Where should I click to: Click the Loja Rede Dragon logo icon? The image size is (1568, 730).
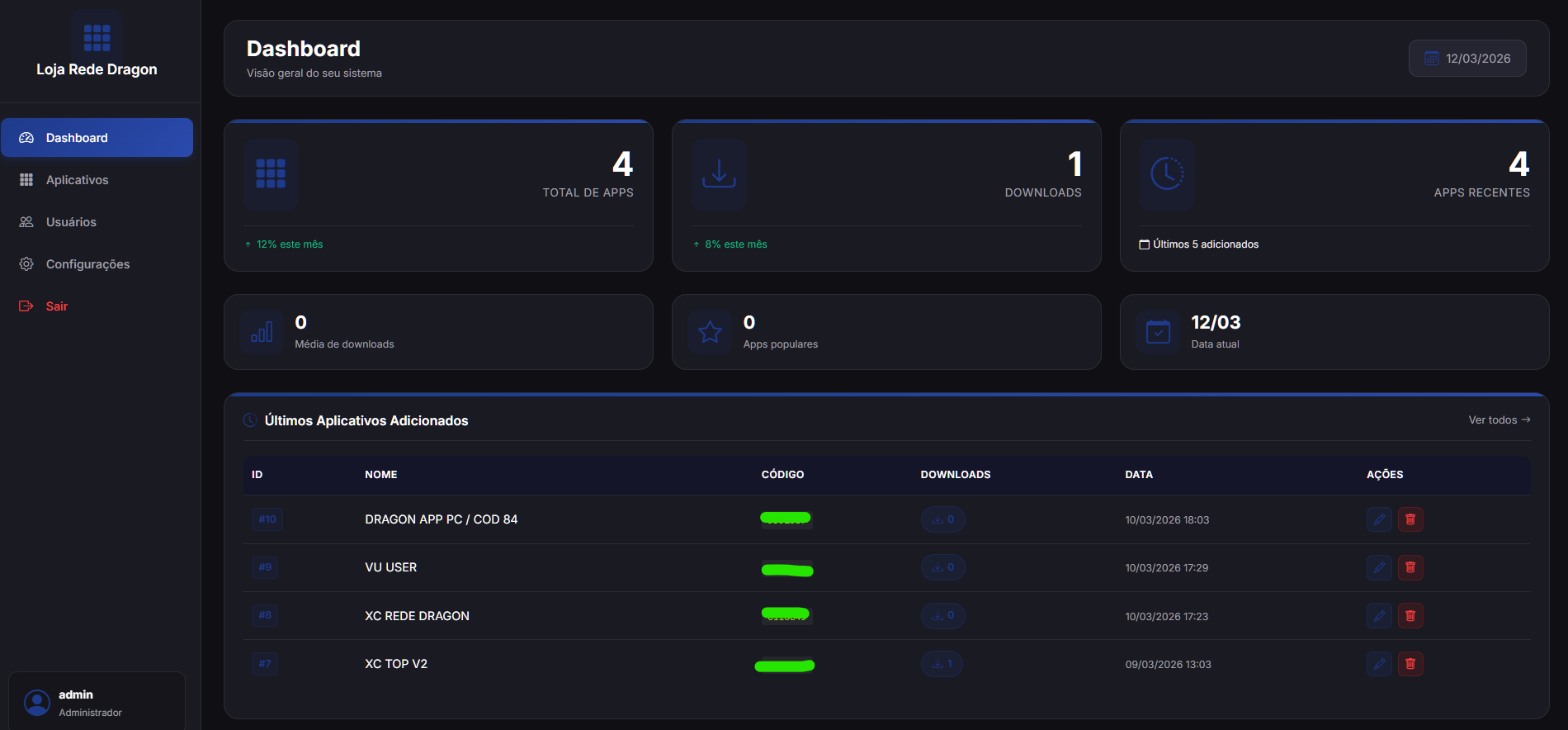[97, 37]
